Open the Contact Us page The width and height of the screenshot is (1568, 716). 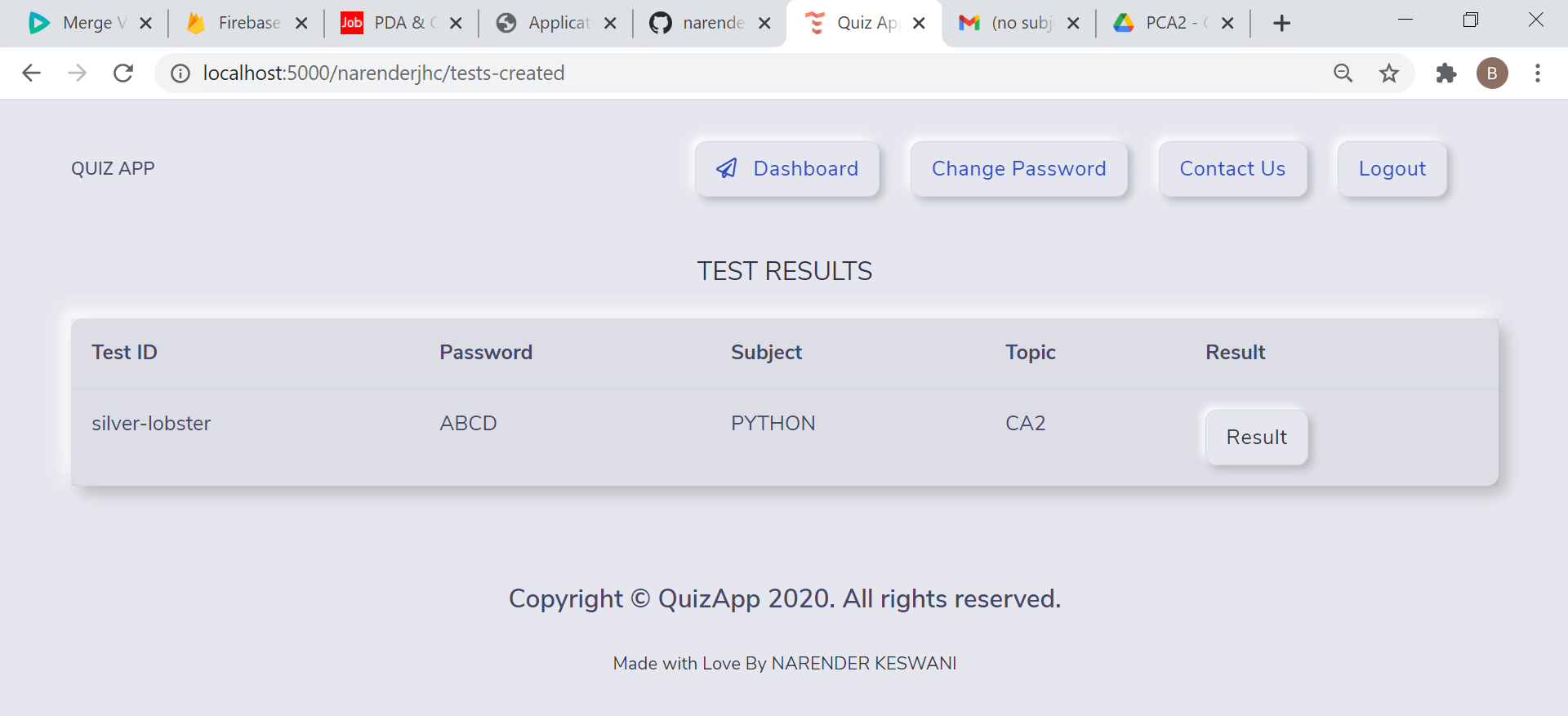click(1232, 169)
